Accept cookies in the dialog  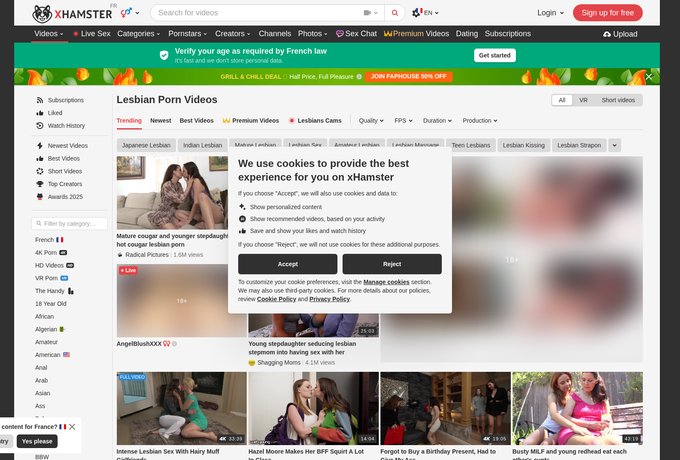click(288, 264)
